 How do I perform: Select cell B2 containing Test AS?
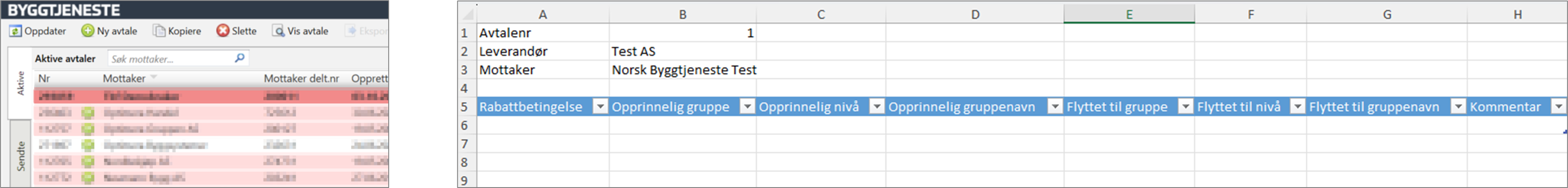click(x=682, y=52)
